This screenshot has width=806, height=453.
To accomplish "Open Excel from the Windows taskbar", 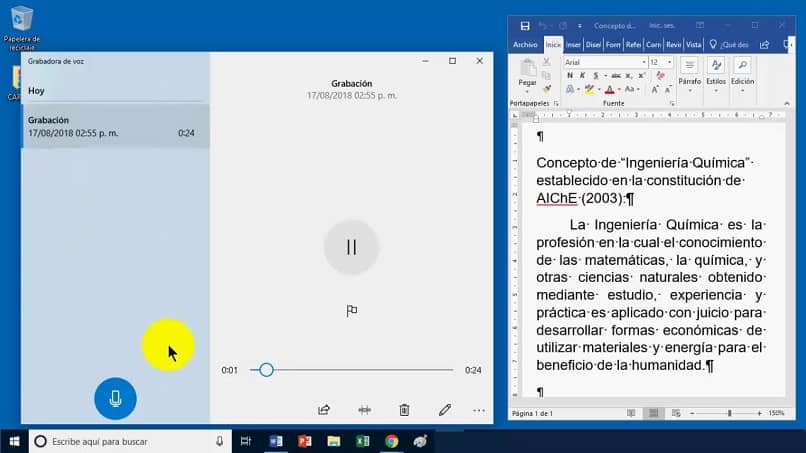I will point(362,441).
